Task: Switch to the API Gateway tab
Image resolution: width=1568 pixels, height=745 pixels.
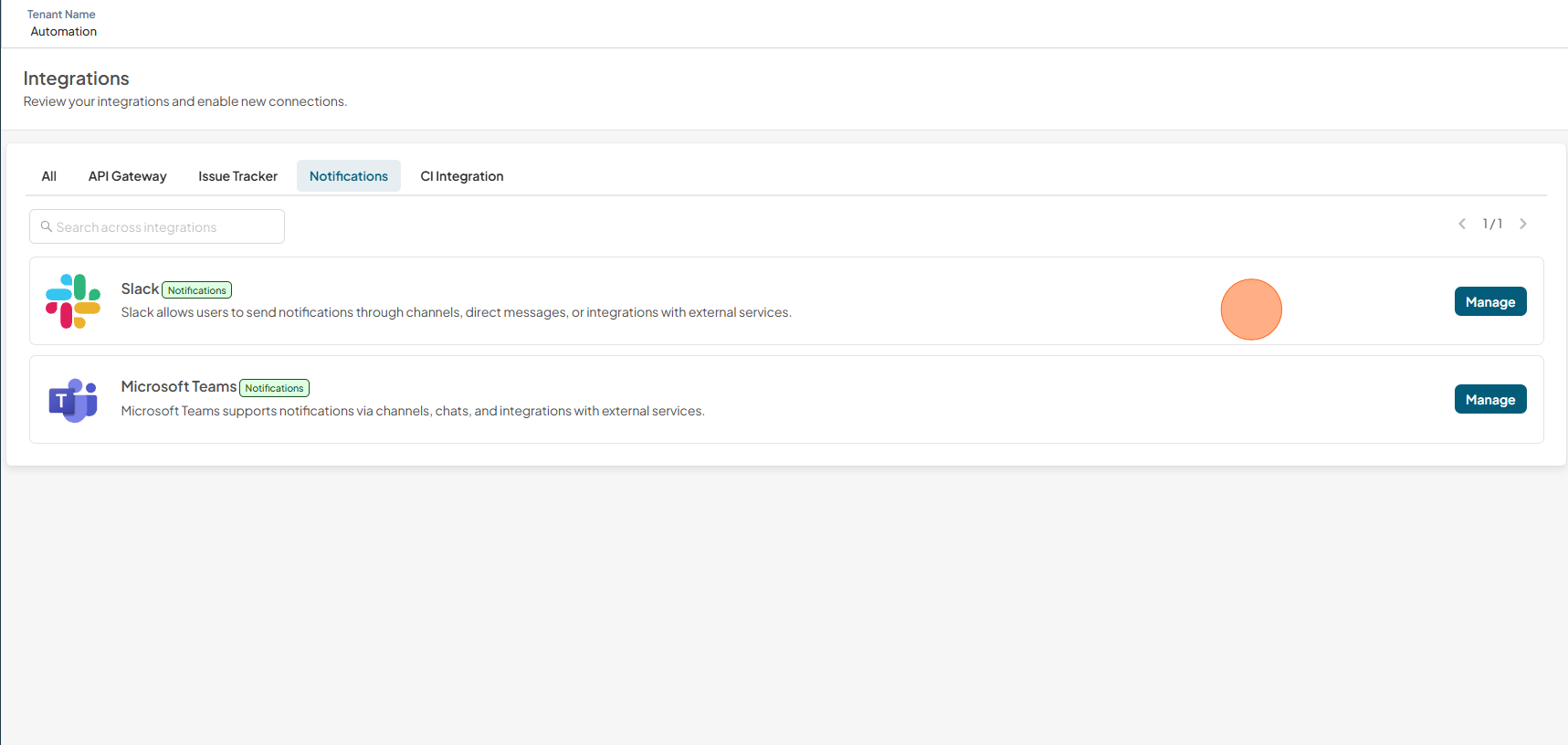Action: point(128,176)
